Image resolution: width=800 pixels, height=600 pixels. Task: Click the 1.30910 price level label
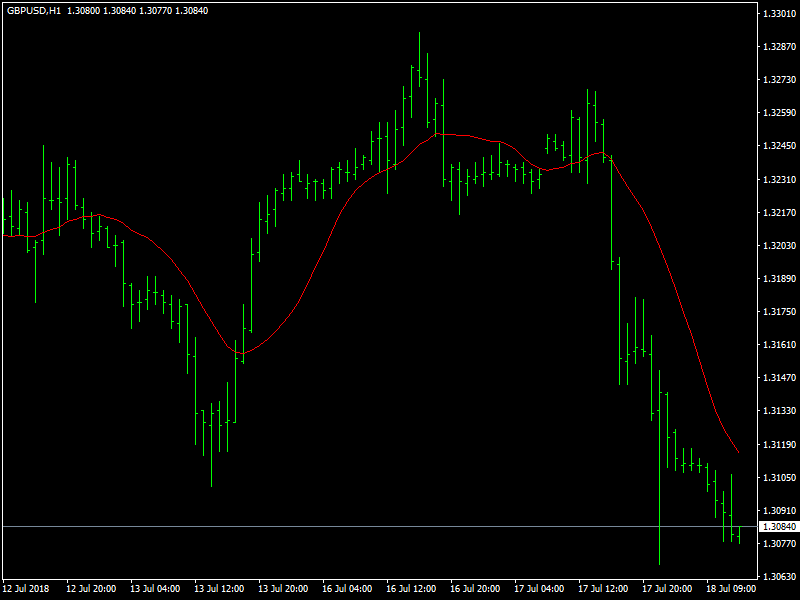click(x=779, y=511)
